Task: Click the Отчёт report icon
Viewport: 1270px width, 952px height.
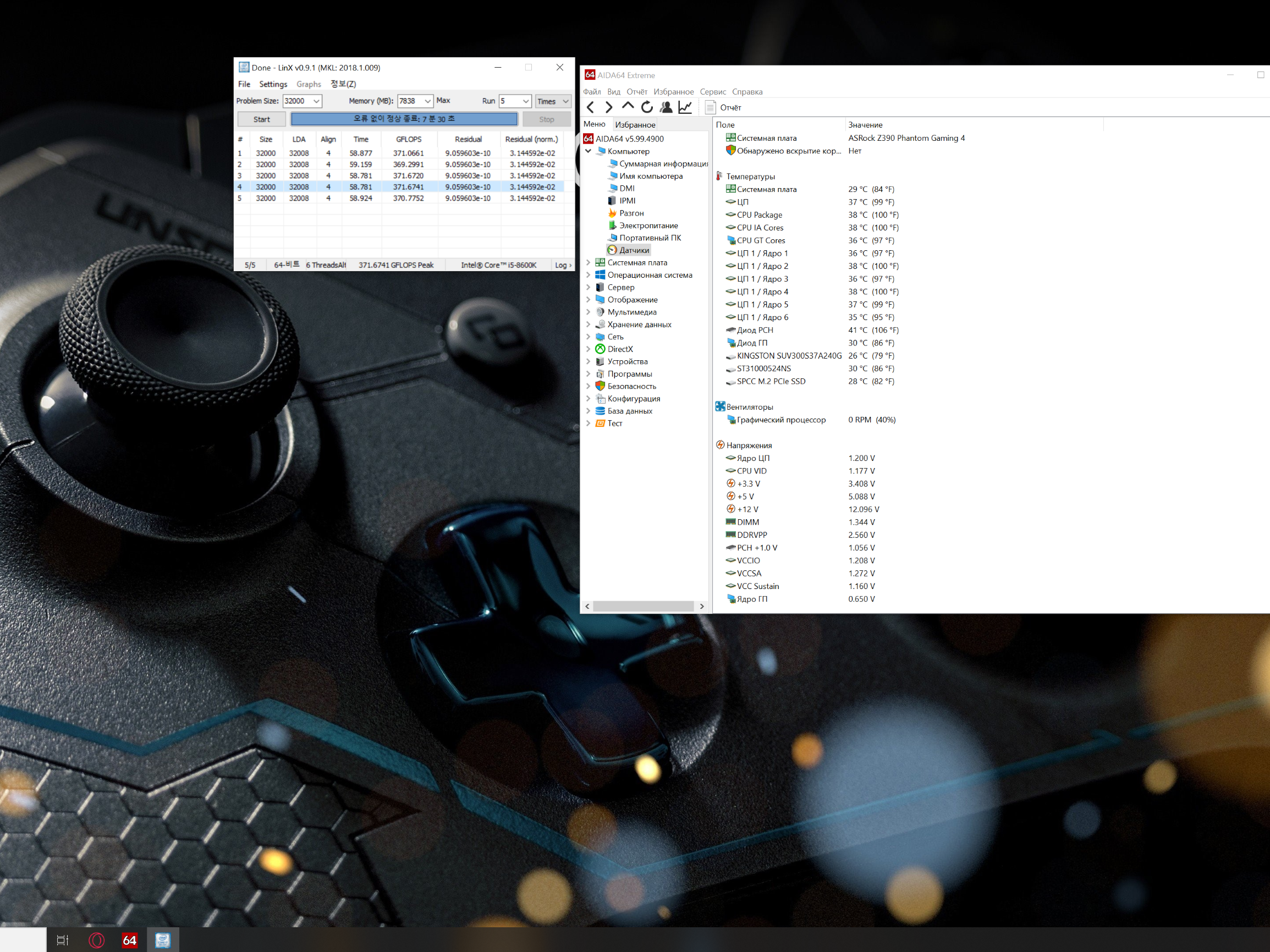Action: [x=710, y=107]
